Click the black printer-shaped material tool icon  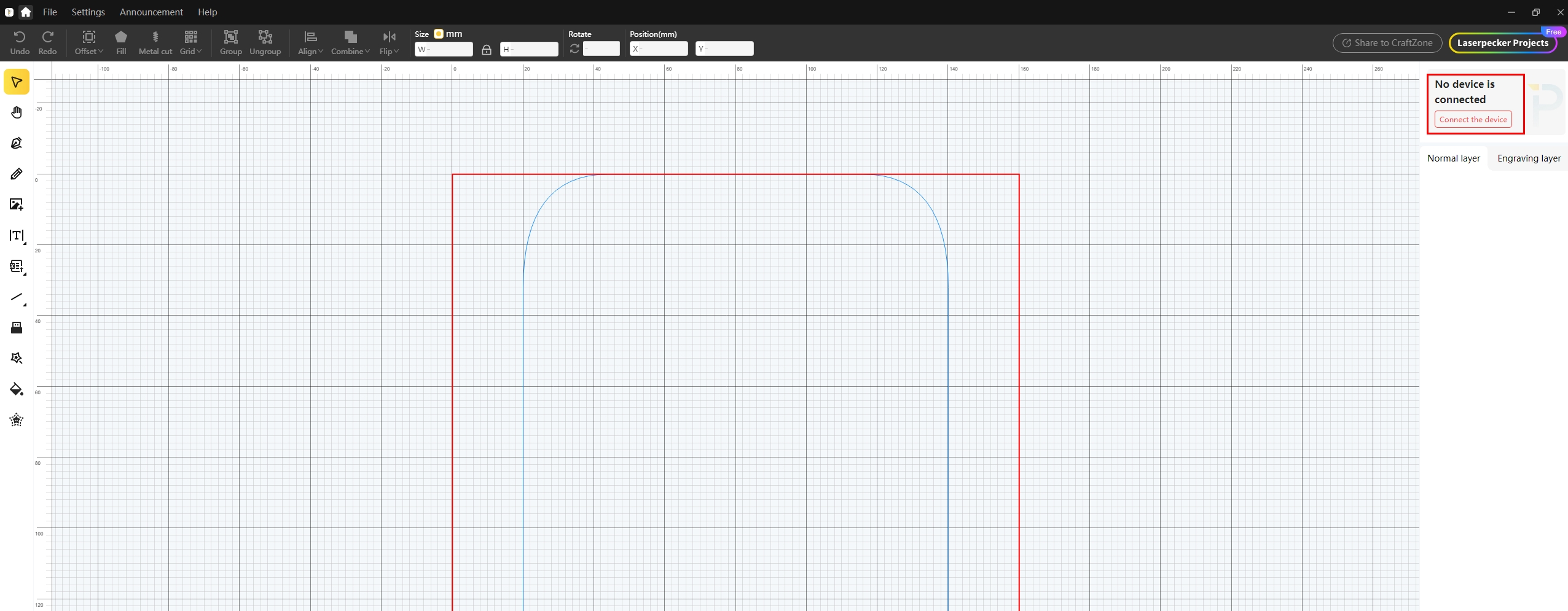[x=17, y=328]
